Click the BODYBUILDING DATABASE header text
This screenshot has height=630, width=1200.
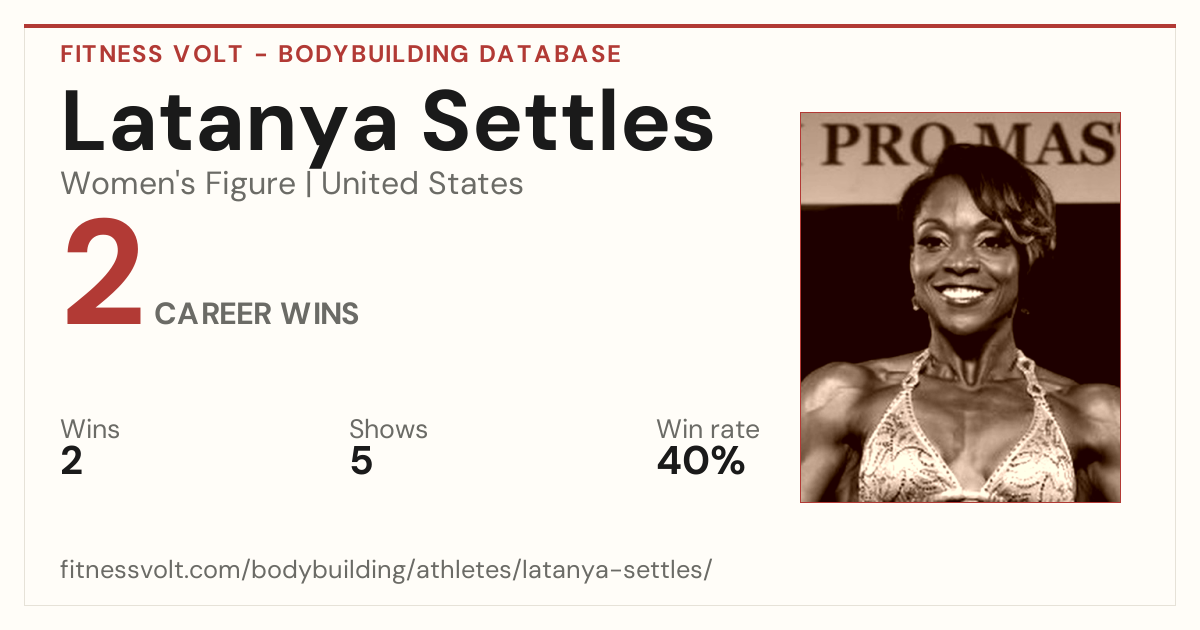pyautogui.click(x=450, y=54)
